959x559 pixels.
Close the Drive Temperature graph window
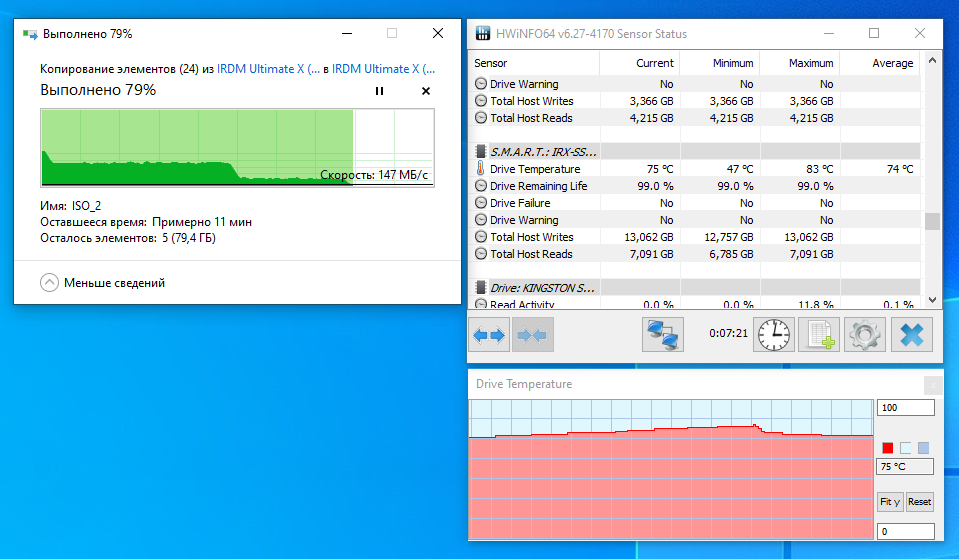coord(933,385)
